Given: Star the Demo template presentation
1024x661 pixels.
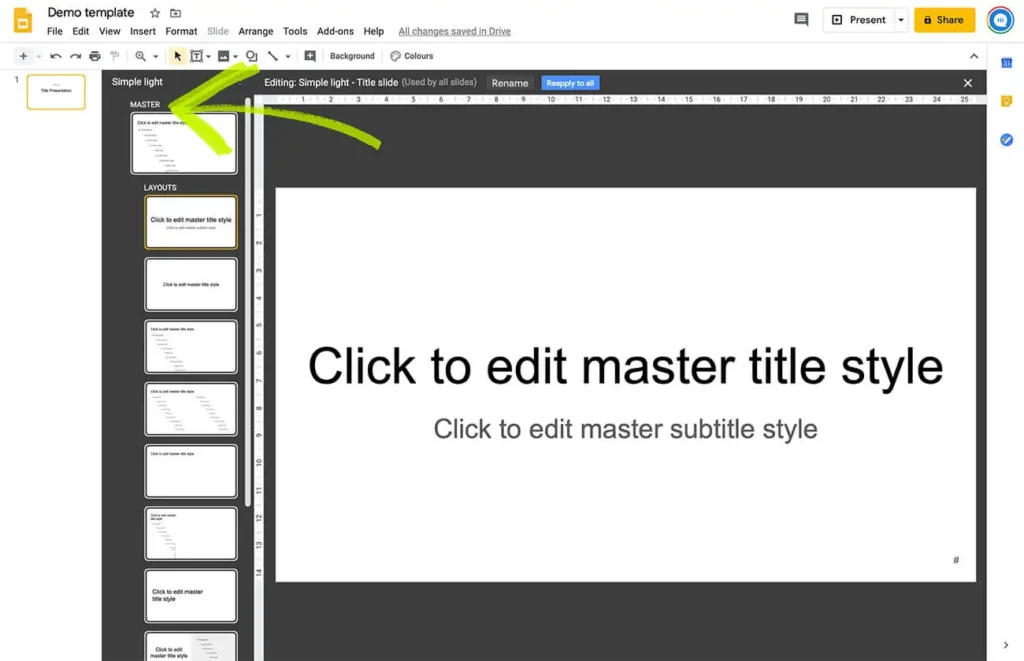Looking at the screenshot, I should [x=155, y=13].
